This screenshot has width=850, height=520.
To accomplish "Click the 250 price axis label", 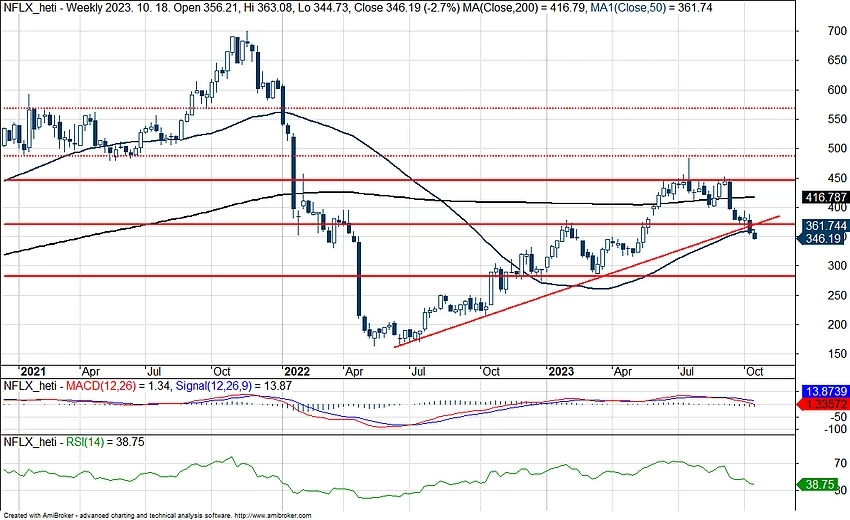I will tap(837, 296).
